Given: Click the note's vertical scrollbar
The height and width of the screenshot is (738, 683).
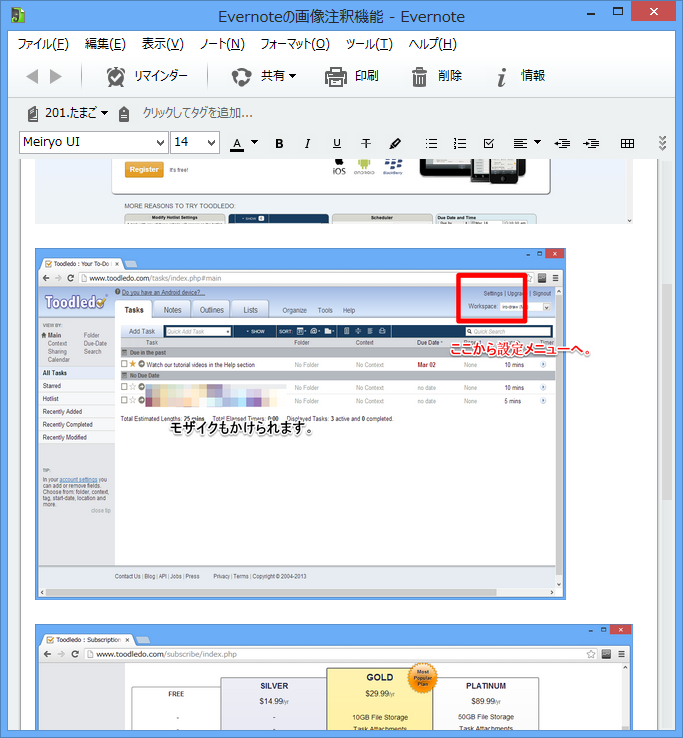Looking at the screenshot, I should [667, 391].
